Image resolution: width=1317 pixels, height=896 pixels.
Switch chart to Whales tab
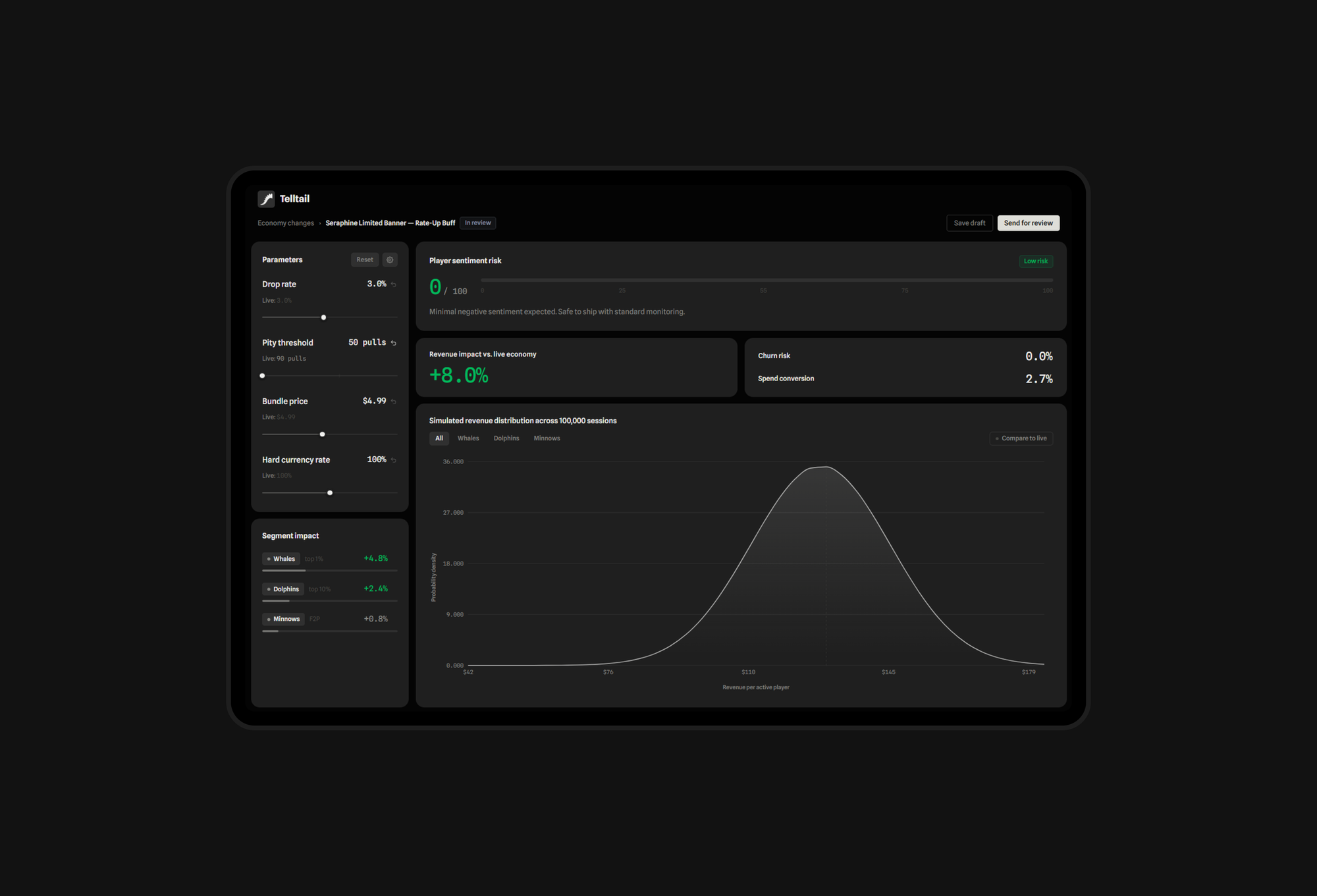tap(468, 438)
